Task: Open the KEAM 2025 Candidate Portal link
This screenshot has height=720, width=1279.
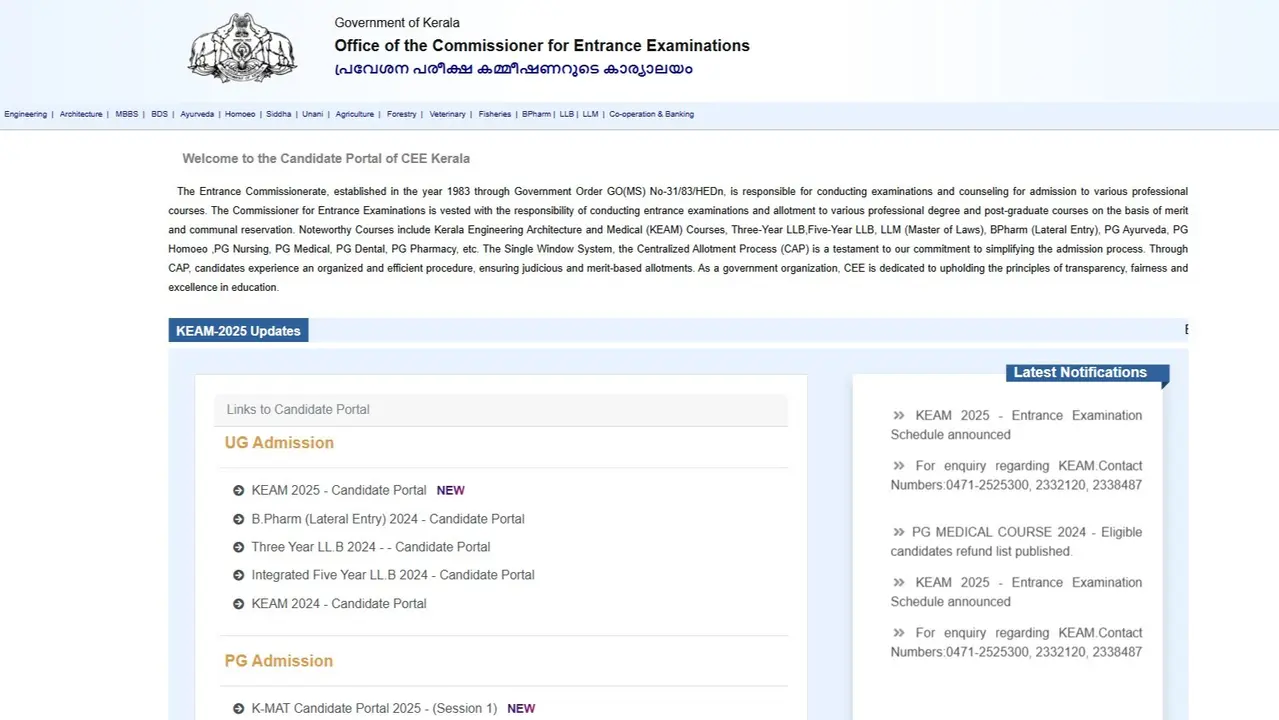Action: [338, 490]
